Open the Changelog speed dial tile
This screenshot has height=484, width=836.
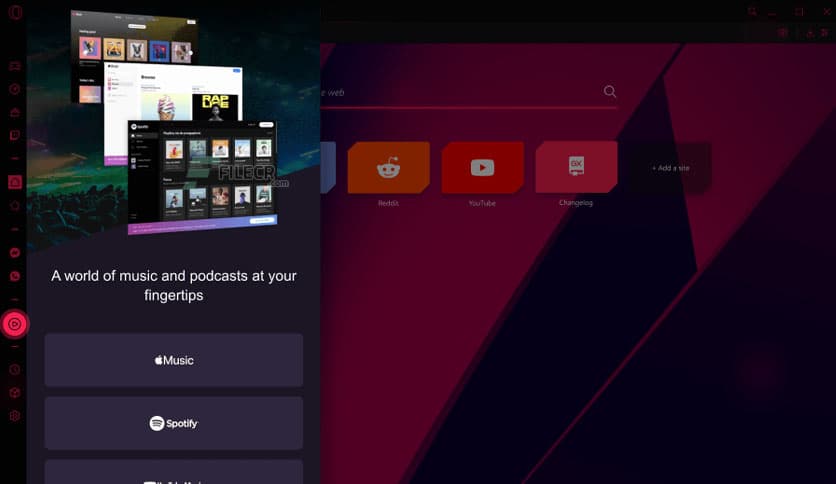coord(576,167)
